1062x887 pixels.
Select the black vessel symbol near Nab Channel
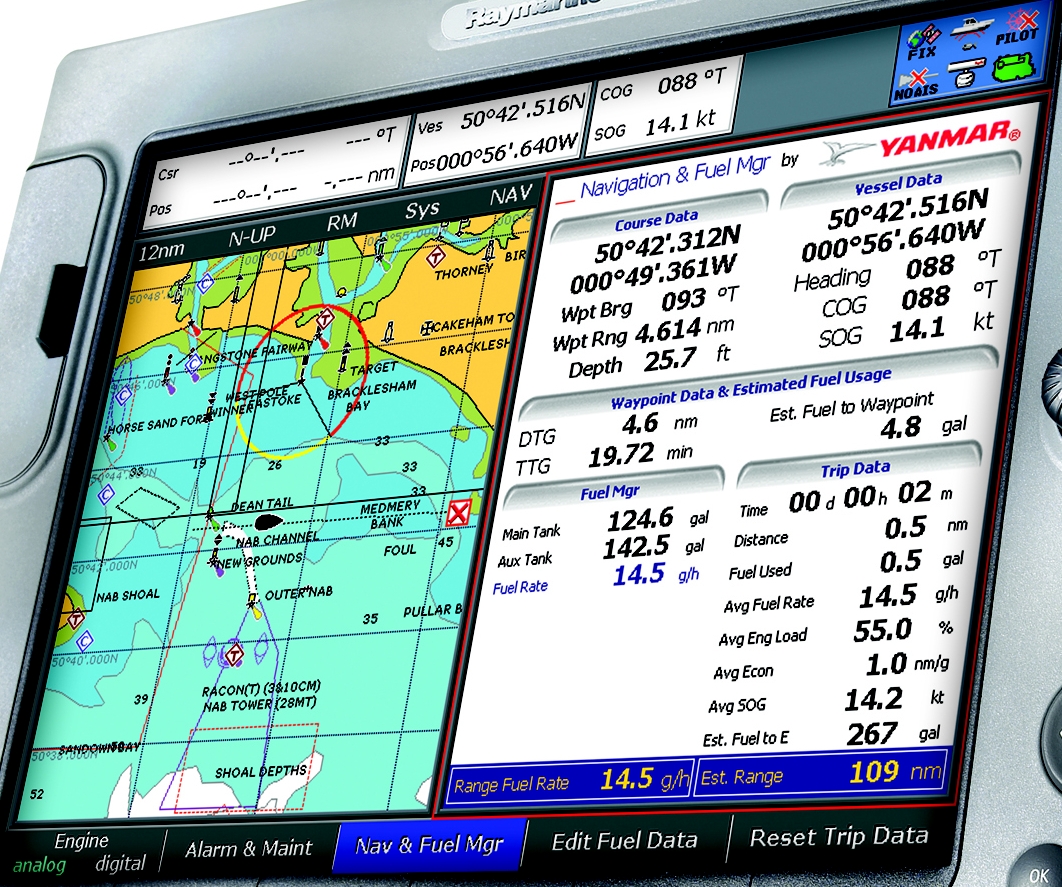click(269, 522)
